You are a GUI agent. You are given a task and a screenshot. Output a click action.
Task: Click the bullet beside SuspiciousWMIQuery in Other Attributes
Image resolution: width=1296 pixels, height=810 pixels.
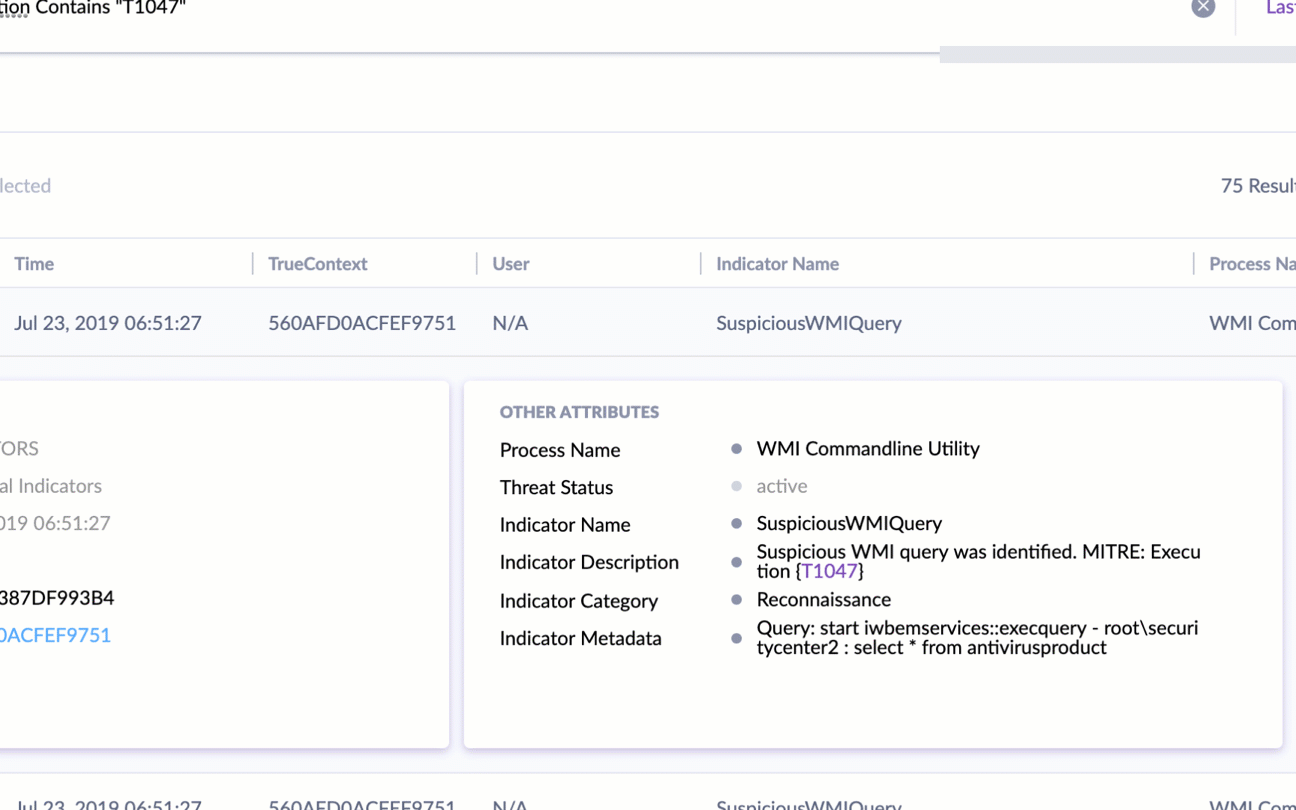tap(737, 524)
